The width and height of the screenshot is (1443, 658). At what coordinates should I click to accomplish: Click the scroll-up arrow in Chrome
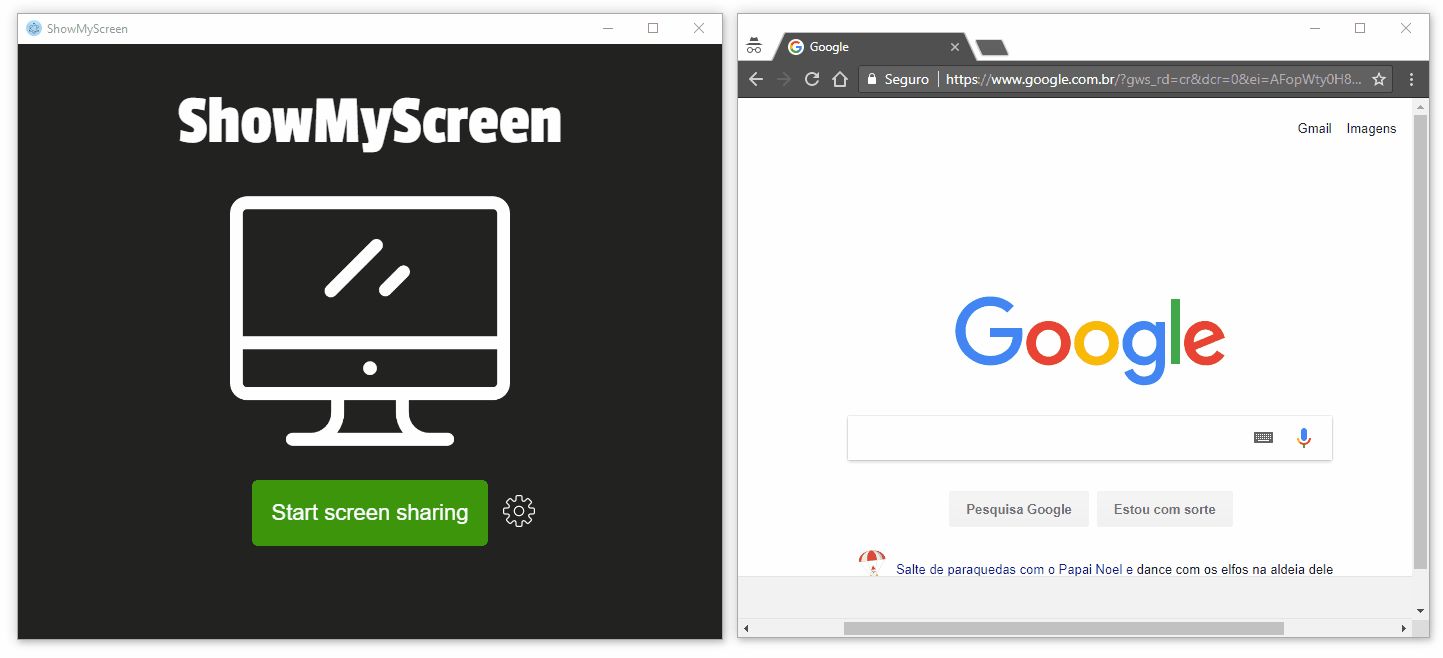[x=1421, y=106]
